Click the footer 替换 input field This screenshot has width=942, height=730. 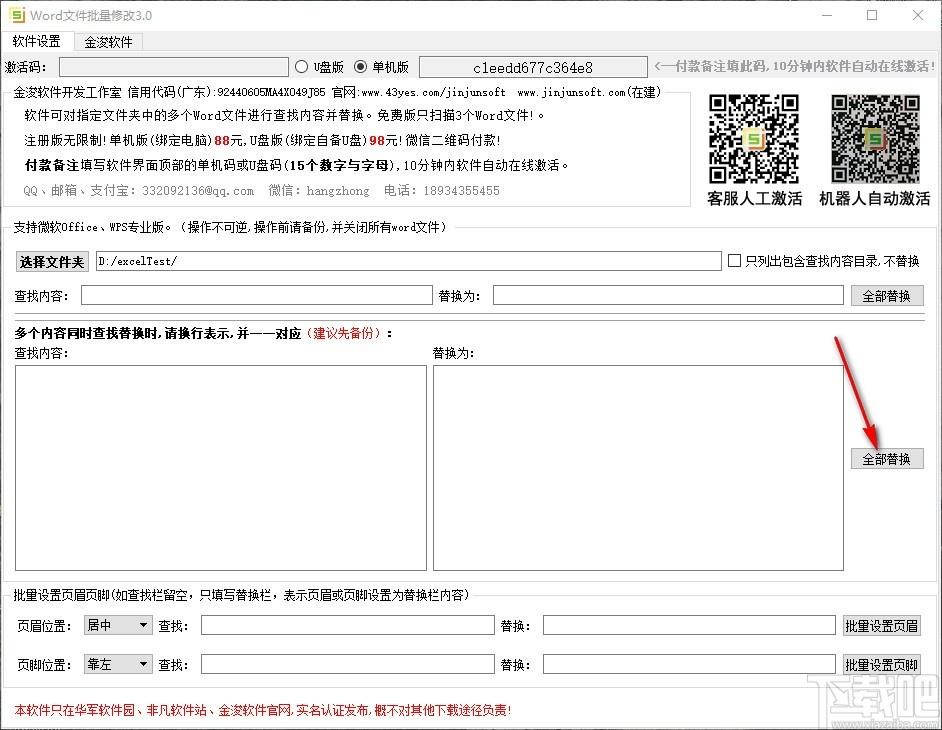click(689, 664)
